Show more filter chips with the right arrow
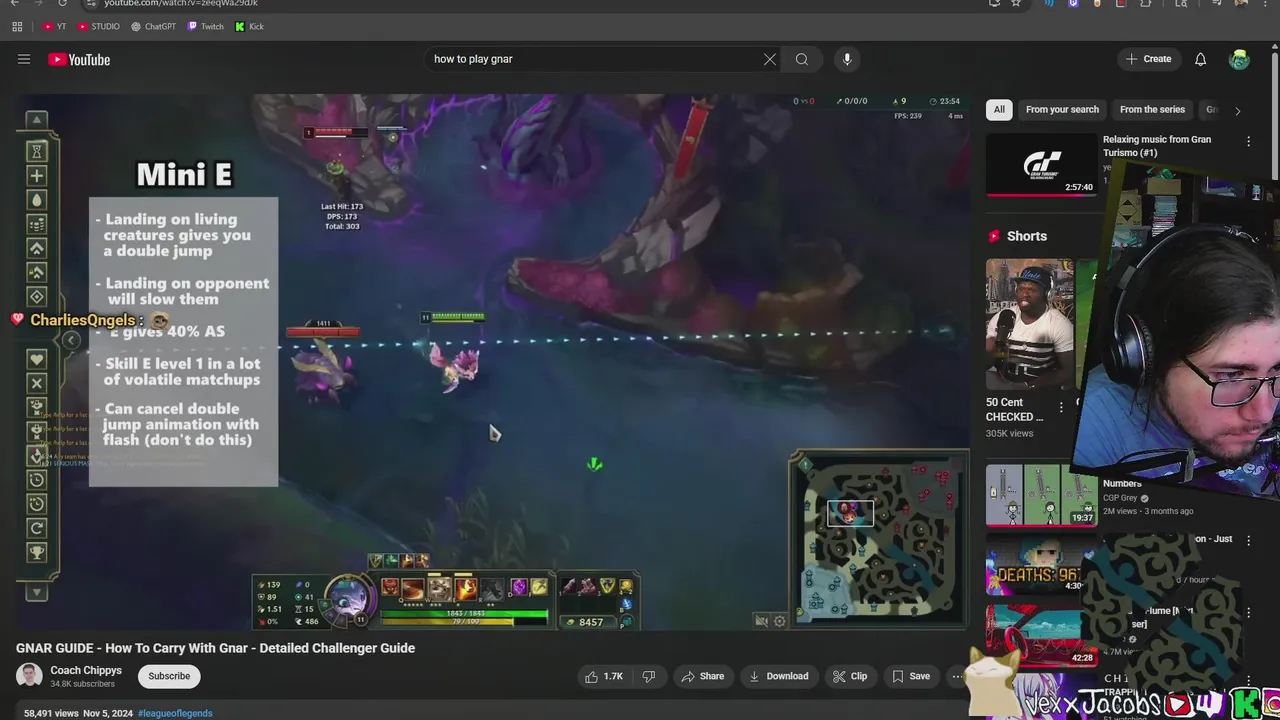 pos(1237,111)
